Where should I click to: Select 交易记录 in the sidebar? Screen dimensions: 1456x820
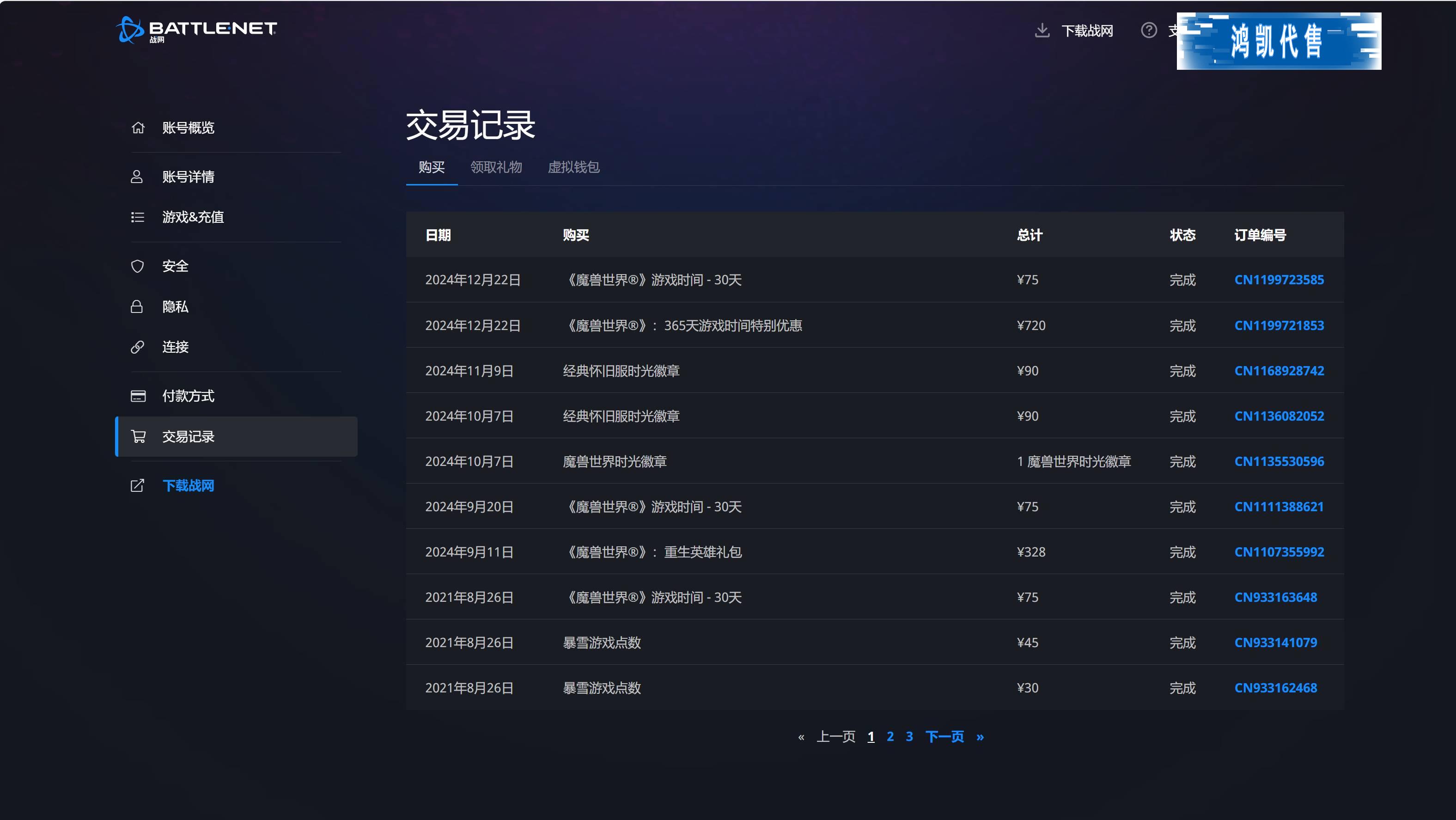click(x=236, y=437)
